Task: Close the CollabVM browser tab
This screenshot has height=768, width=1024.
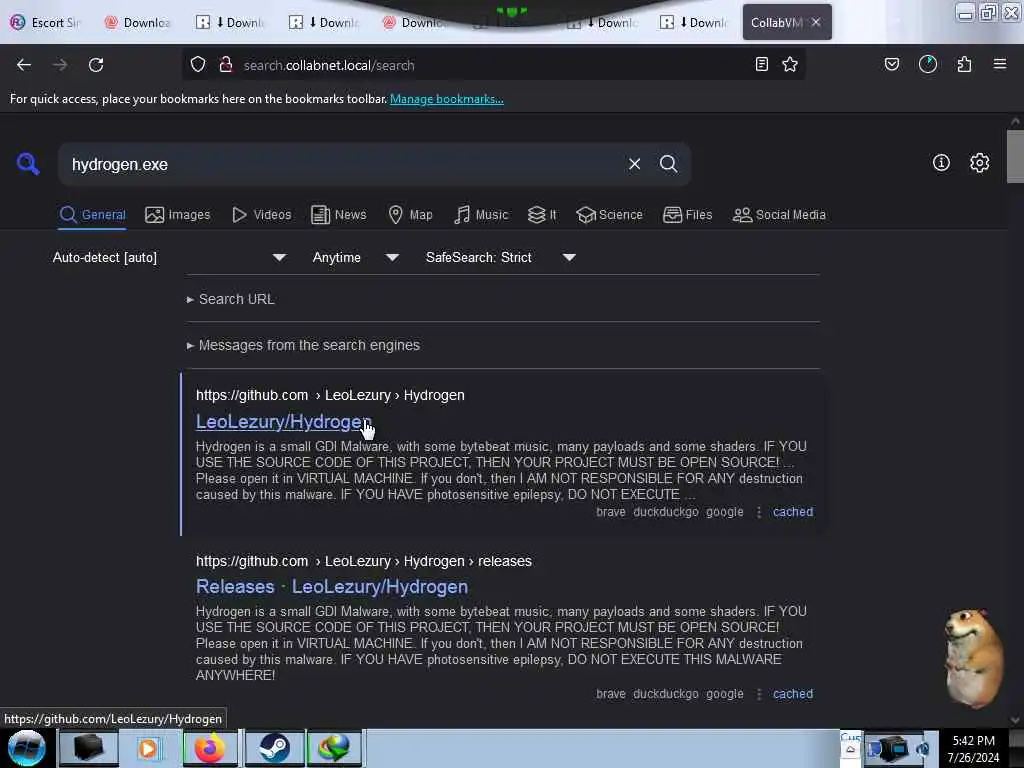Action: tap(816, 22)
